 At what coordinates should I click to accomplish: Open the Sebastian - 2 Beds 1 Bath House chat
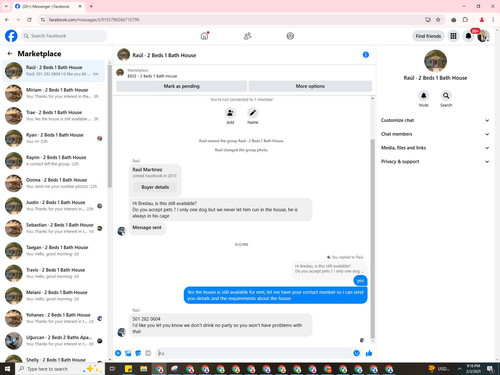54,228
